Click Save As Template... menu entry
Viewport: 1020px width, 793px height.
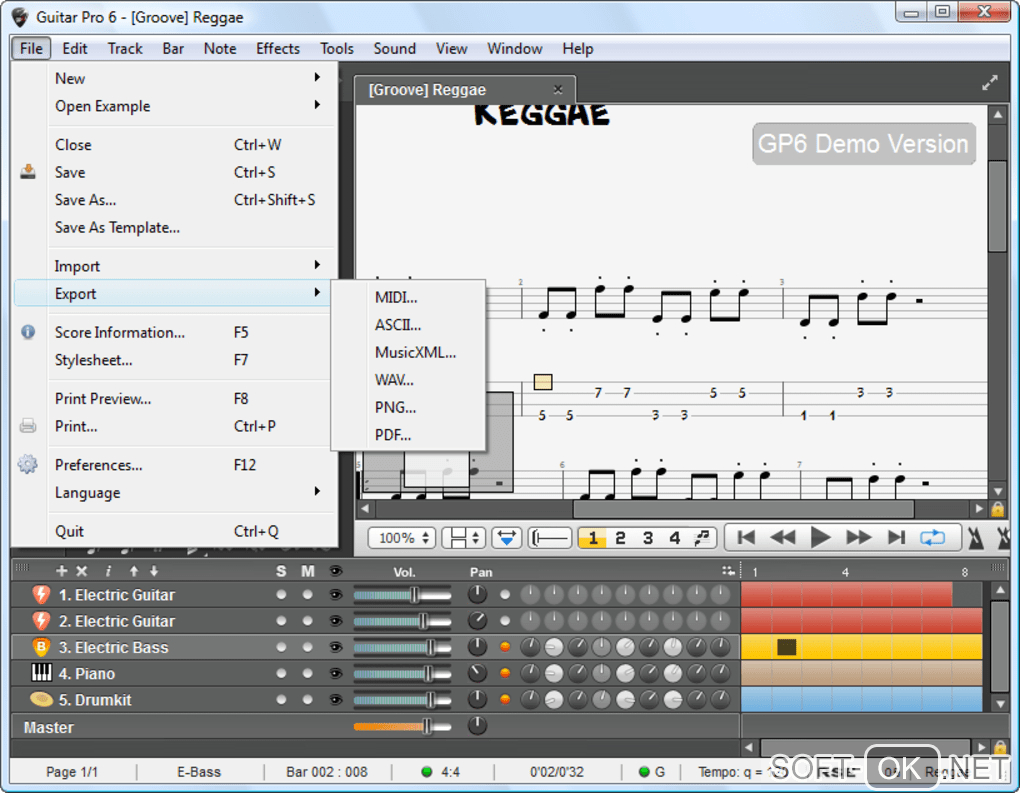117,227
